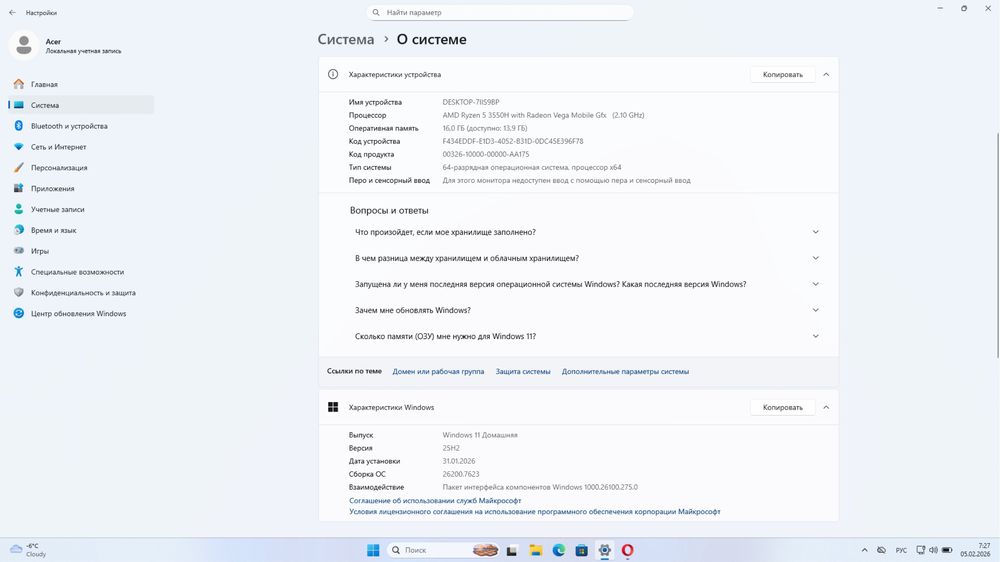
Task: Open Учетные записи settings
Action: (82, 209)
